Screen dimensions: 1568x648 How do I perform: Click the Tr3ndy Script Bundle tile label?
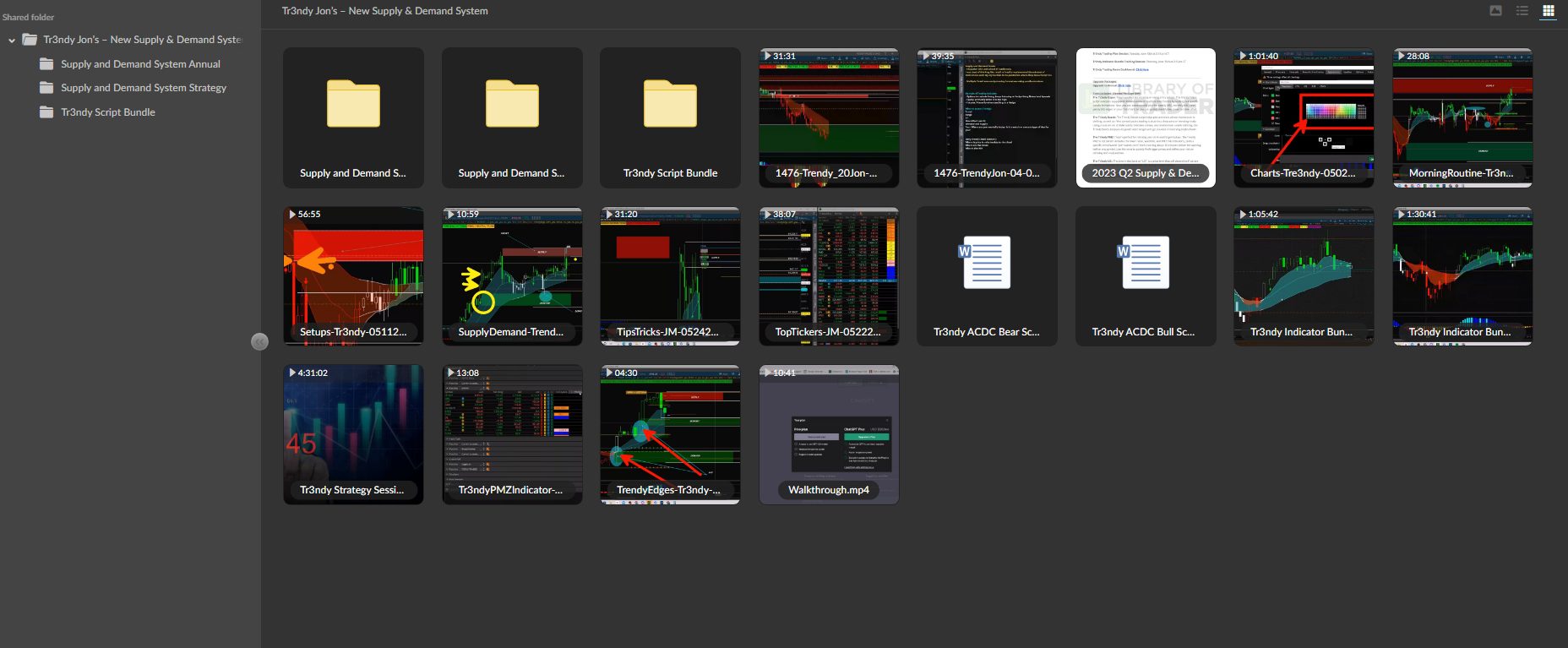point(670,173)
